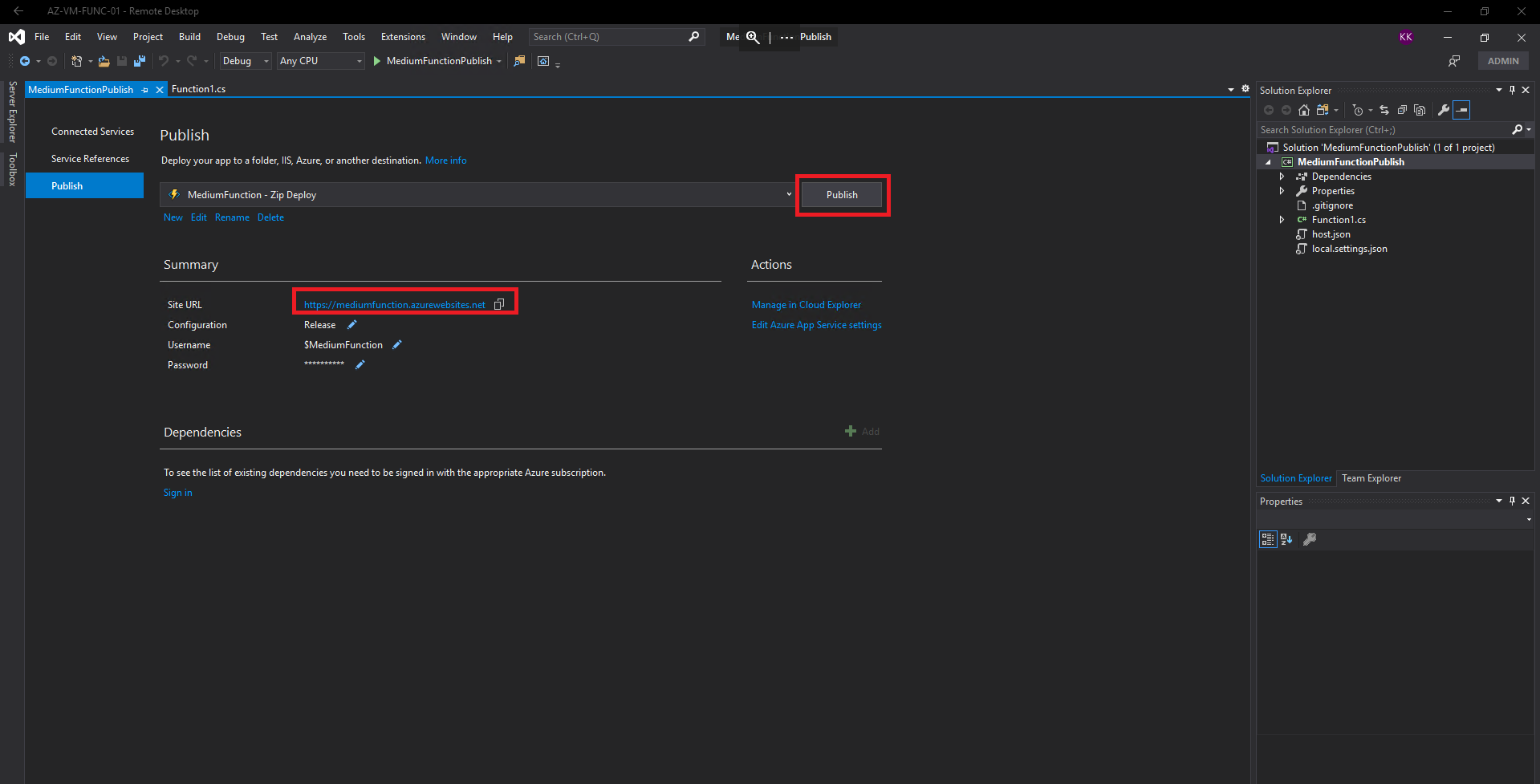Open a file using the folder toolbar icon
The width and height of the screenshot is (1540, 784).
point(104,61)
